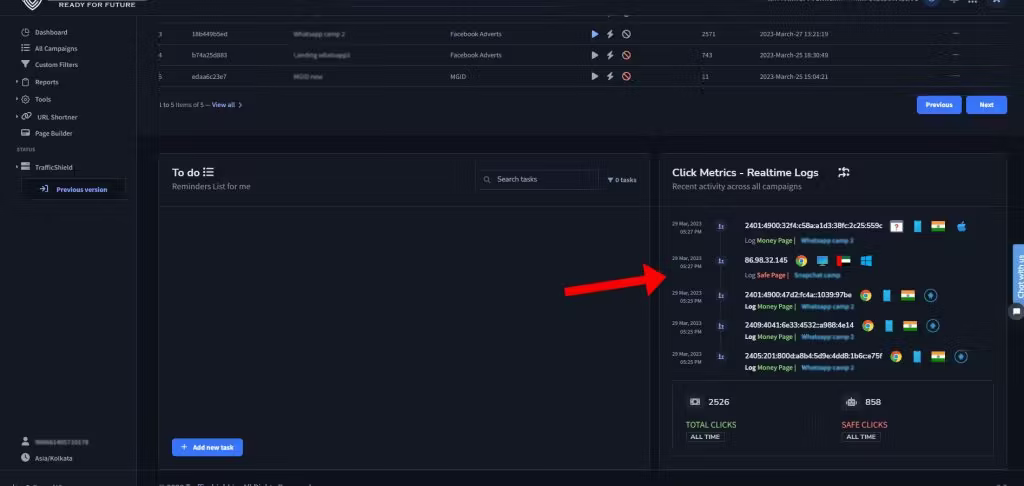Click ALL TIME badge under Safe Clicks
The height and width of the screenshot is (486, 1024).
click(x=861, y=436)
